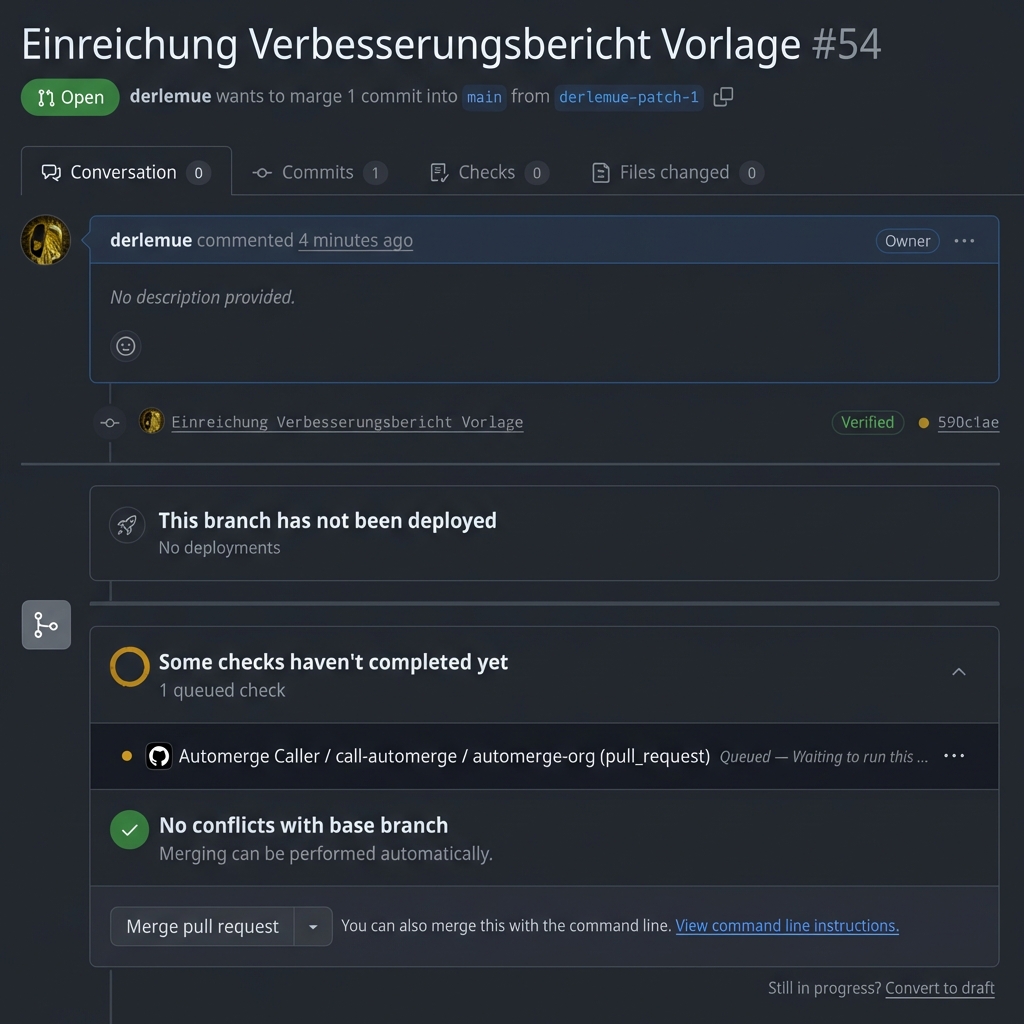
Task: Click the Open pull request status badge
Action: tap(69, 97)
